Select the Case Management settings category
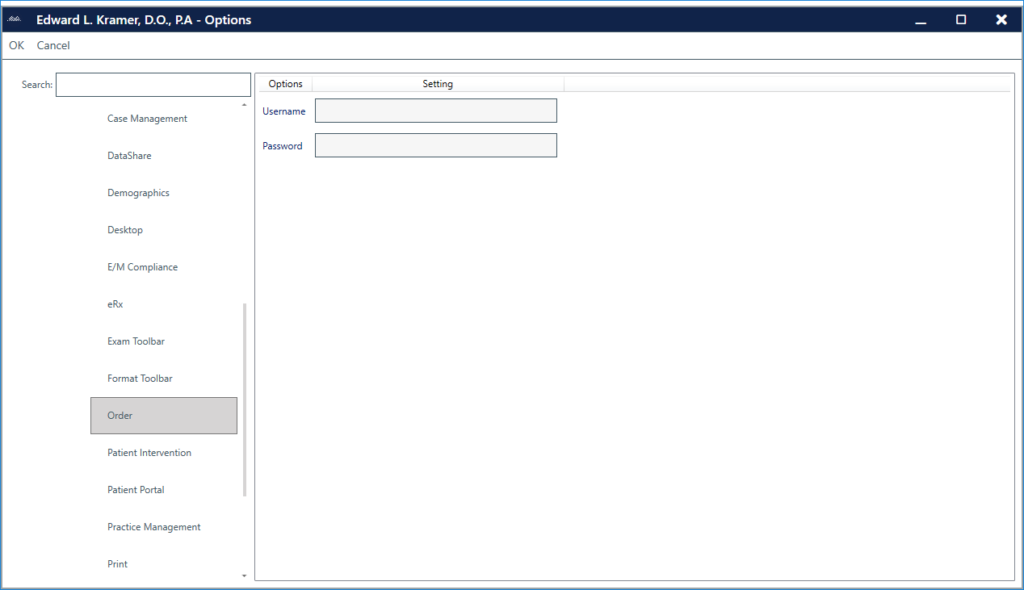This screenshot has height=590, width=1024. (147, 118)
